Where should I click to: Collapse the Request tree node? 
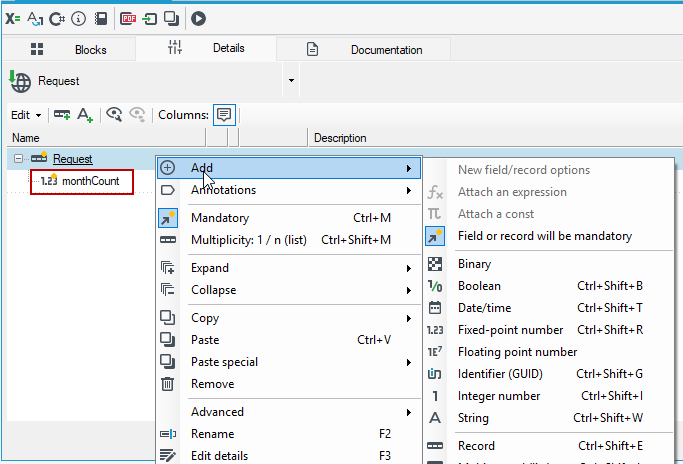tap(18, 159)
